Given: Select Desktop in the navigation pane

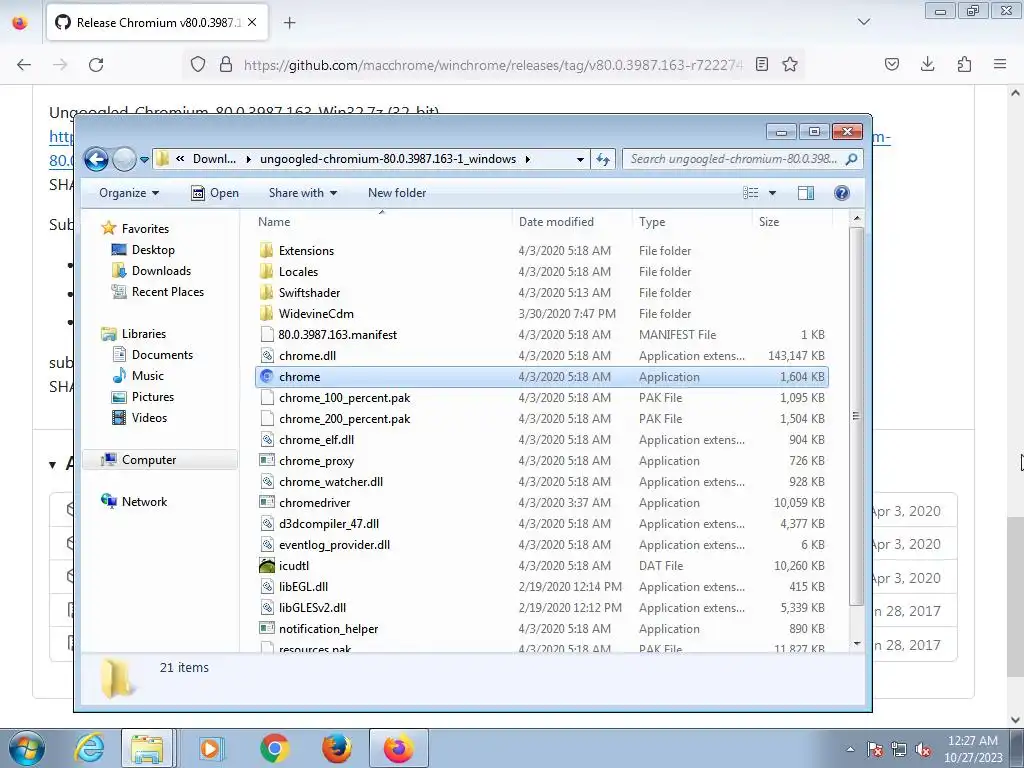Looking at the screenshot, I should tap(143, 249).
